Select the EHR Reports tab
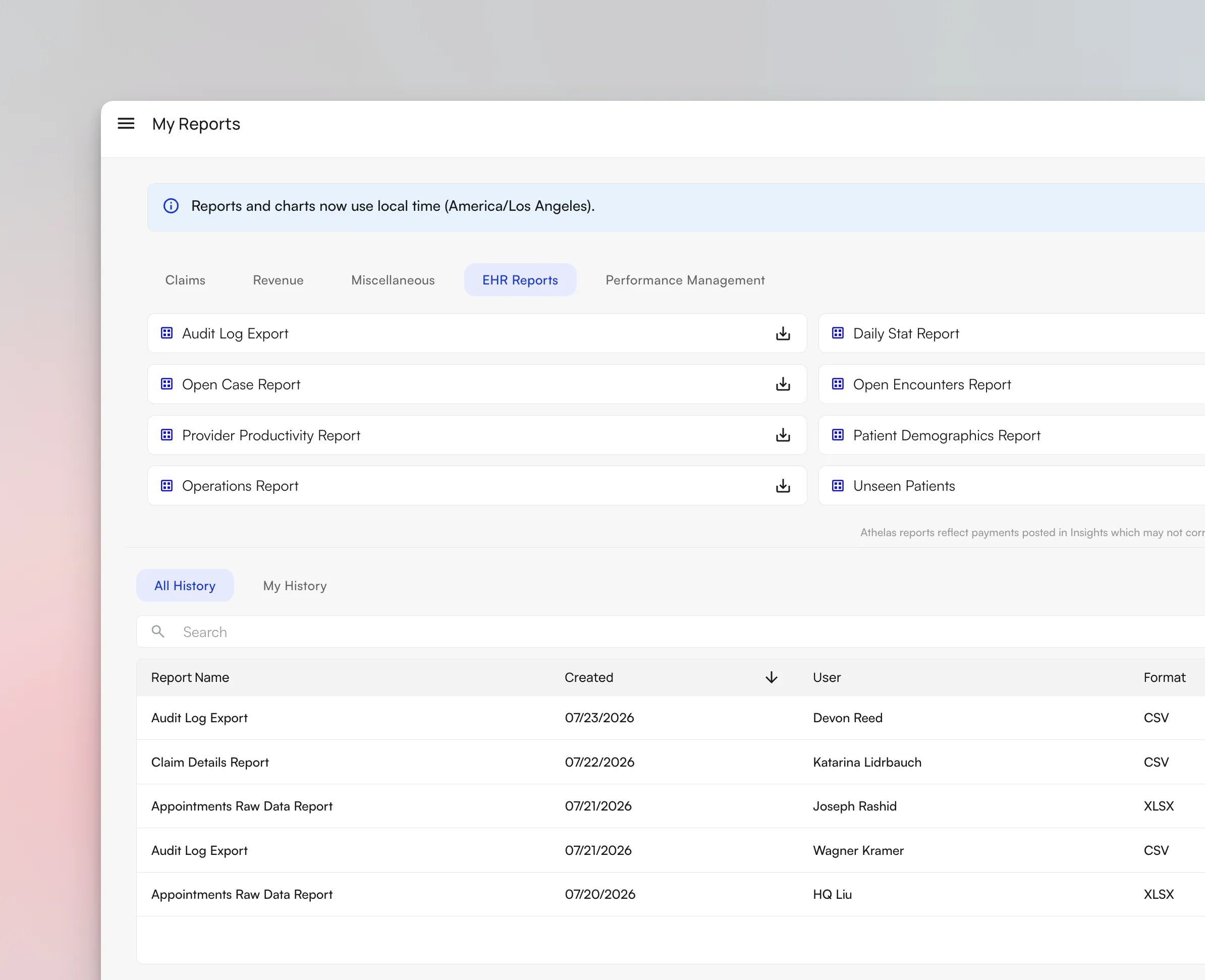This screenshot has width=1205, height=980. 520,280
